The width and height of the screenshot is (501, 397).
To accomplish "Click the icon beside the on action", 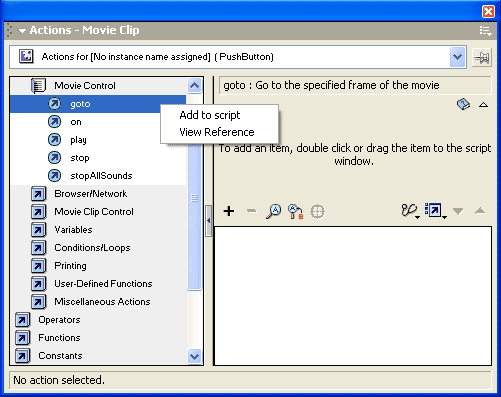I will [x=54, y=122].
